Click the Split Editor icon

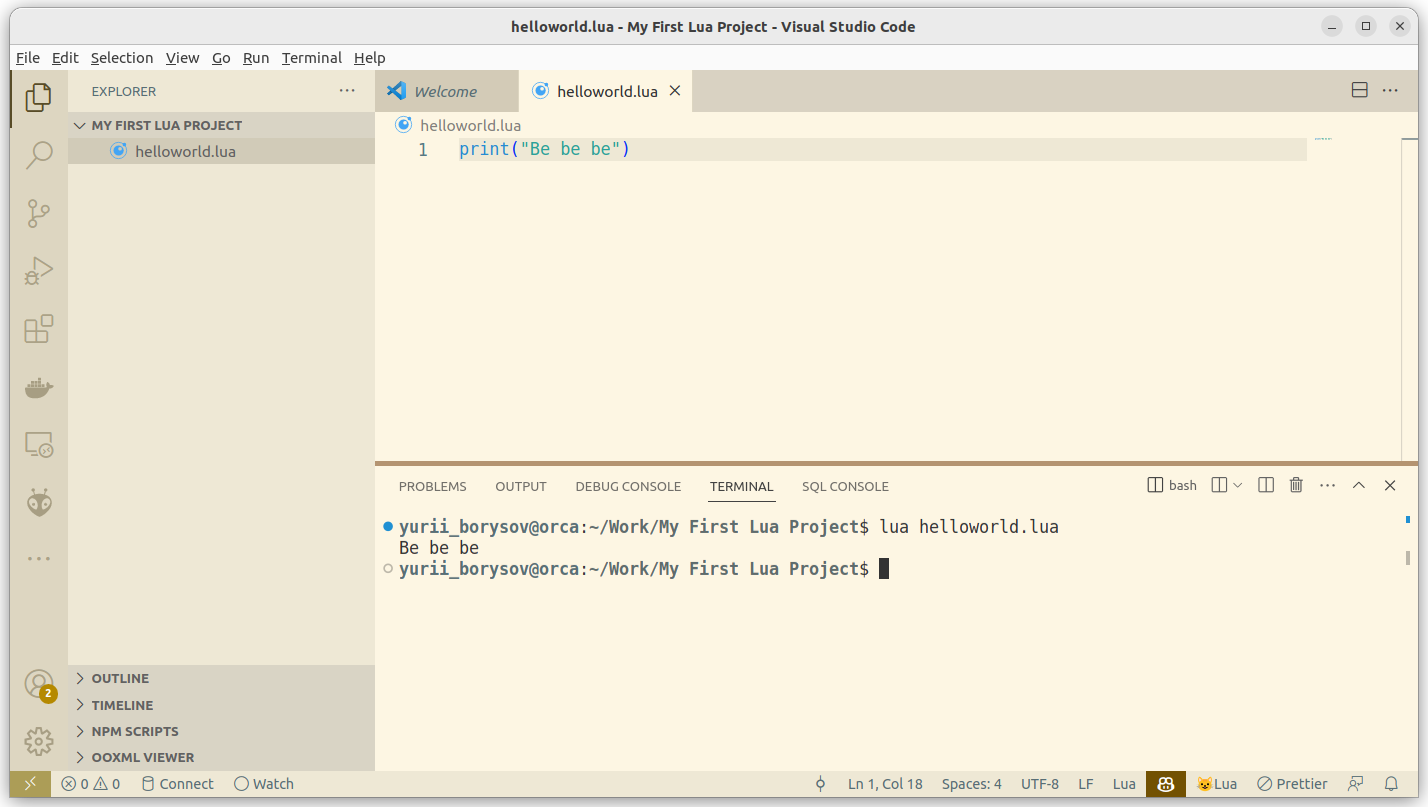click(1359, 90)
